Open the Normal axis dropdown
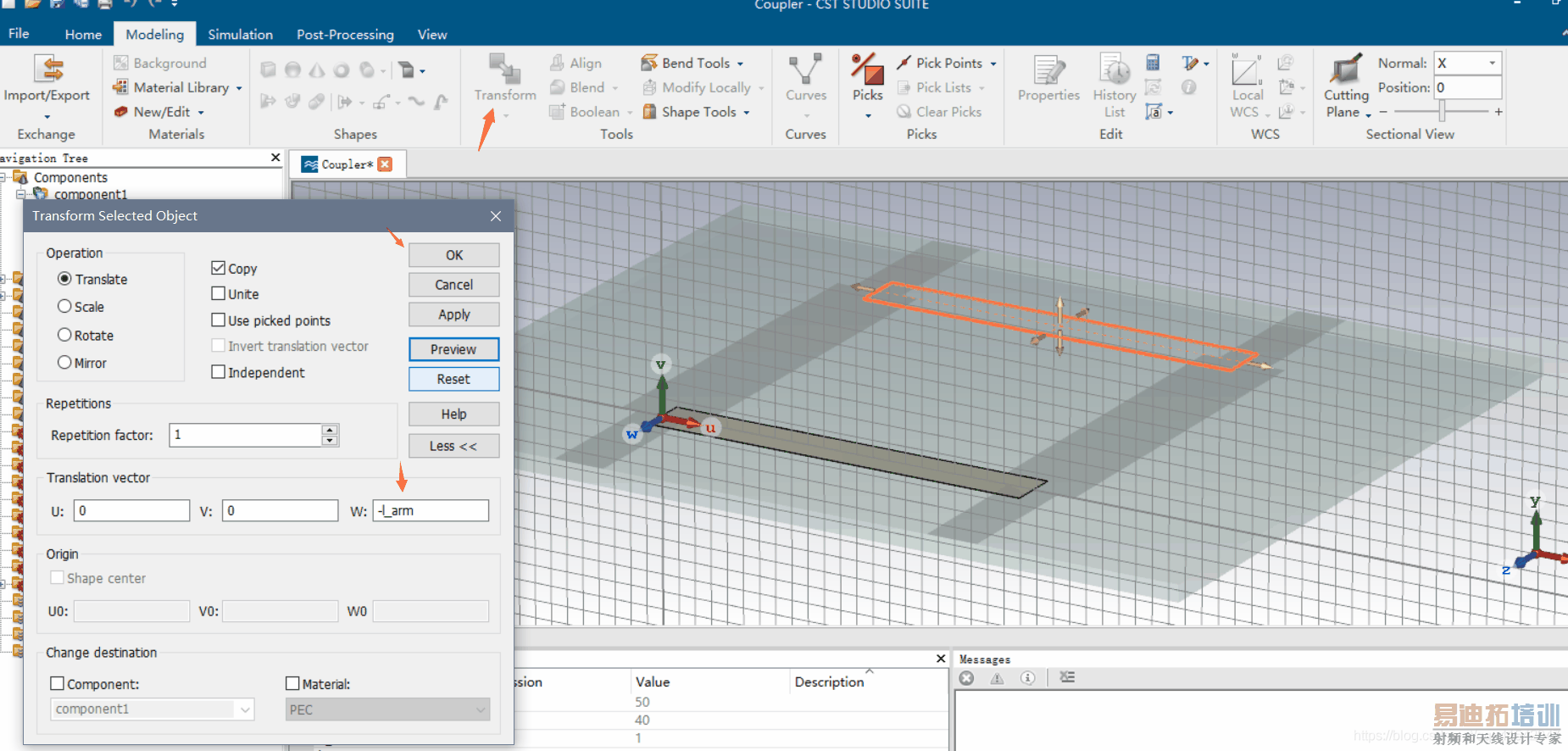 pyautogui.click(x=1492, y=63)
